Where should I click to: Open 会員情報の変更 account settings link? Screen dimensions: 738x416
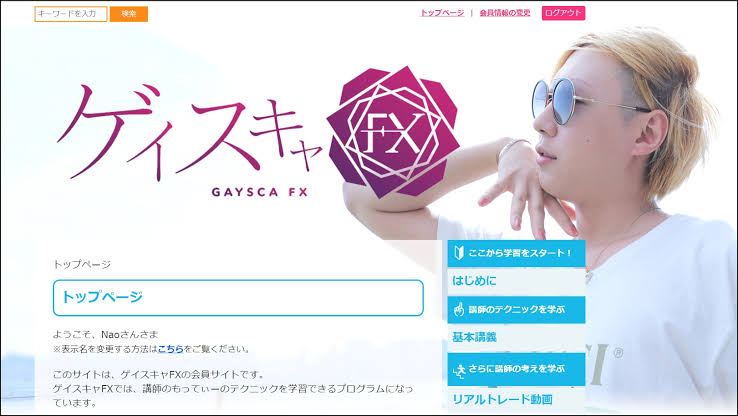(505, 13)
